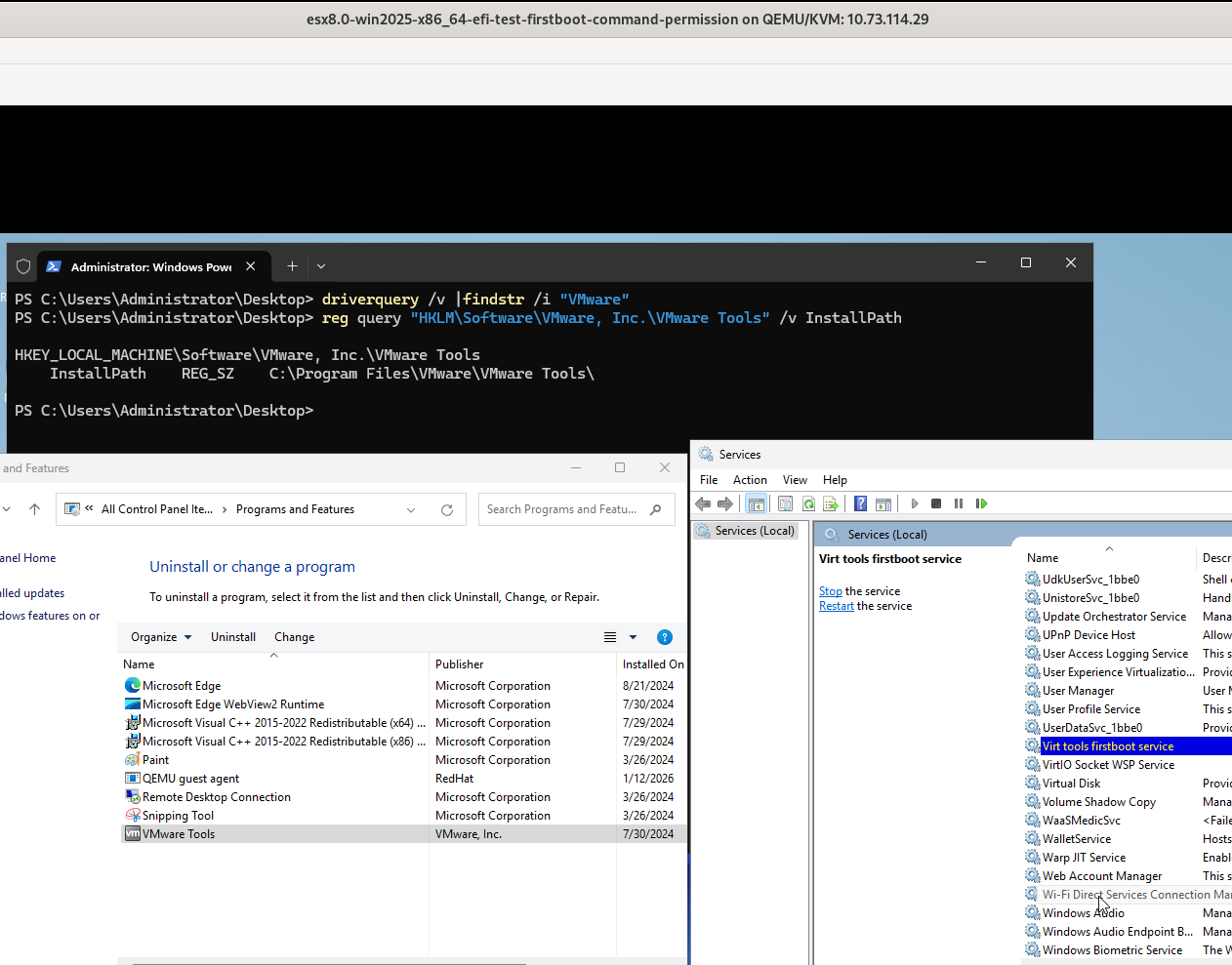The height and width of the screenshot is (965, 1232).
Task: Click the Pause Service toolbar icon
Action: tap(959, 503)
